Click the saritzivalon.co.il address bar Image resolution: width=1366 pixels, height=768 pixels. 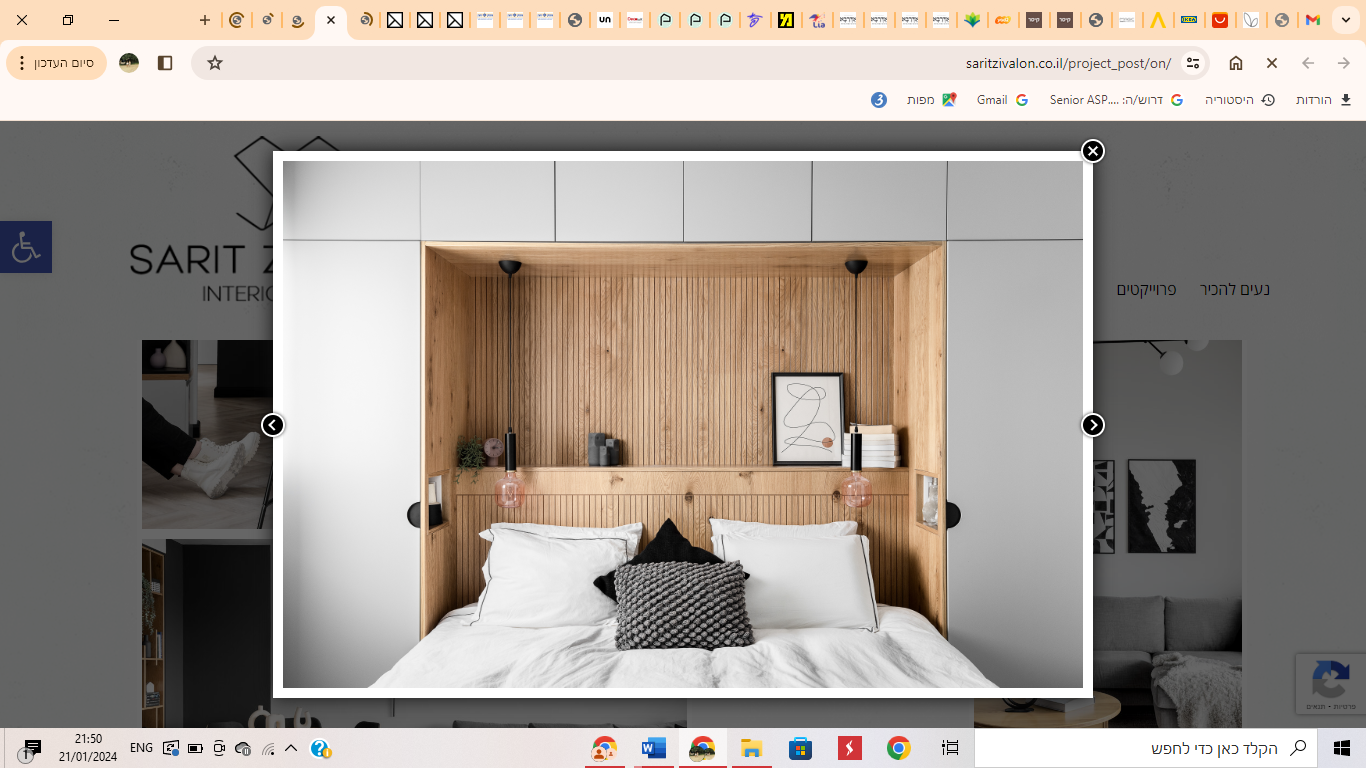click(700, 63)
